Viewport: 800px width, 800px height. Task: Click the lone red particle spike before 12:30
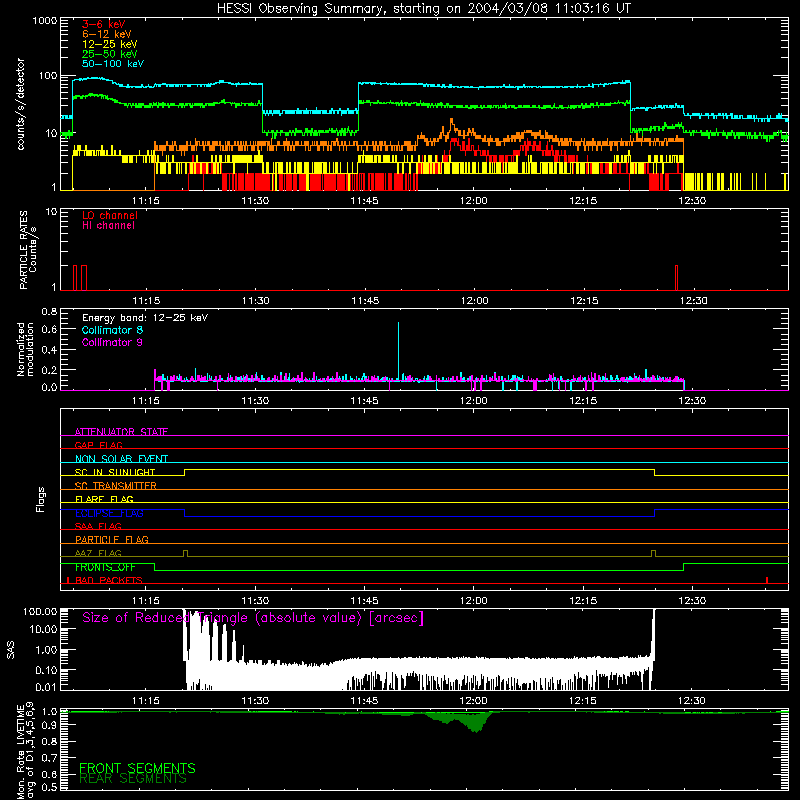677,278
